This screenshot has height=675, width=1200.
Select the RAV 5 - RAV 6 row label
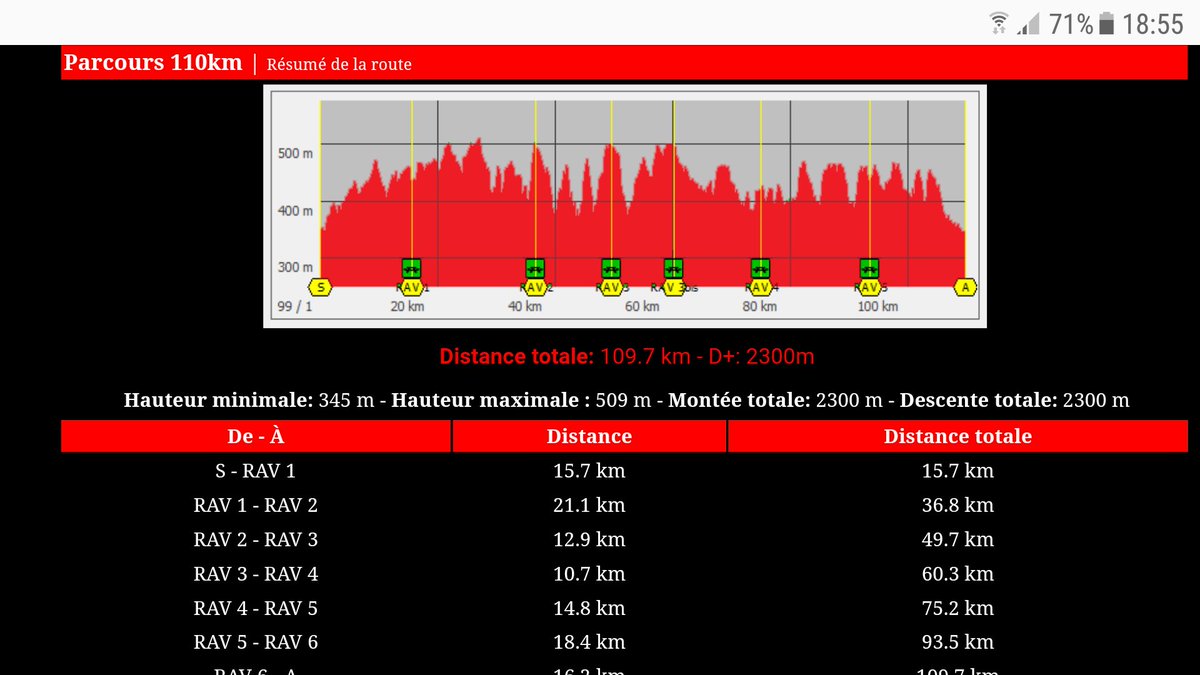click(256, 642)
